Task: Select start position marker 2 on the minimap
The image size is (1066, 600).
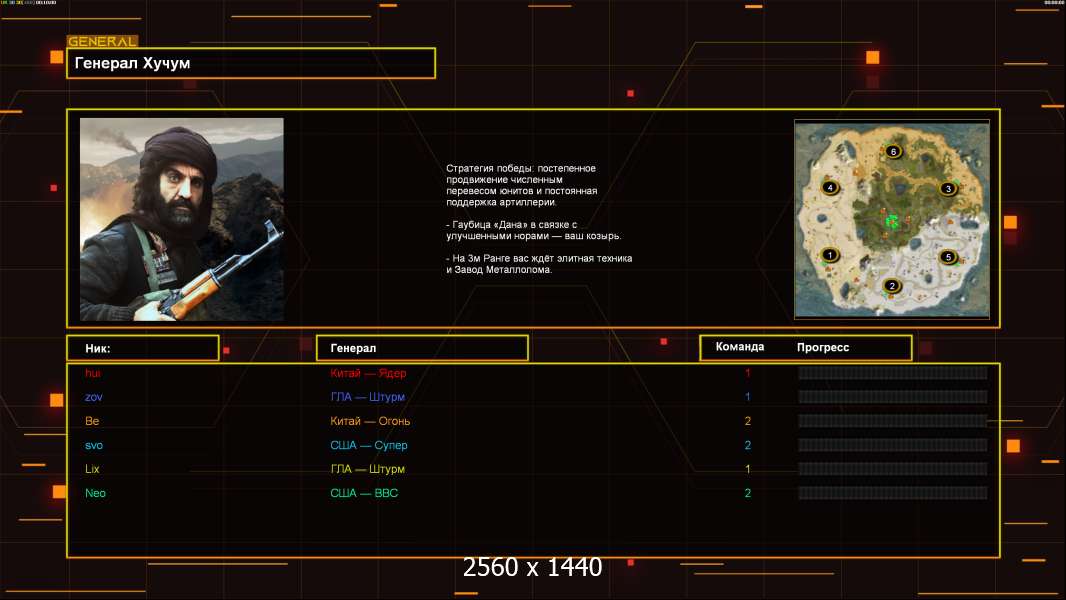Action: click(x=892, y=286)
